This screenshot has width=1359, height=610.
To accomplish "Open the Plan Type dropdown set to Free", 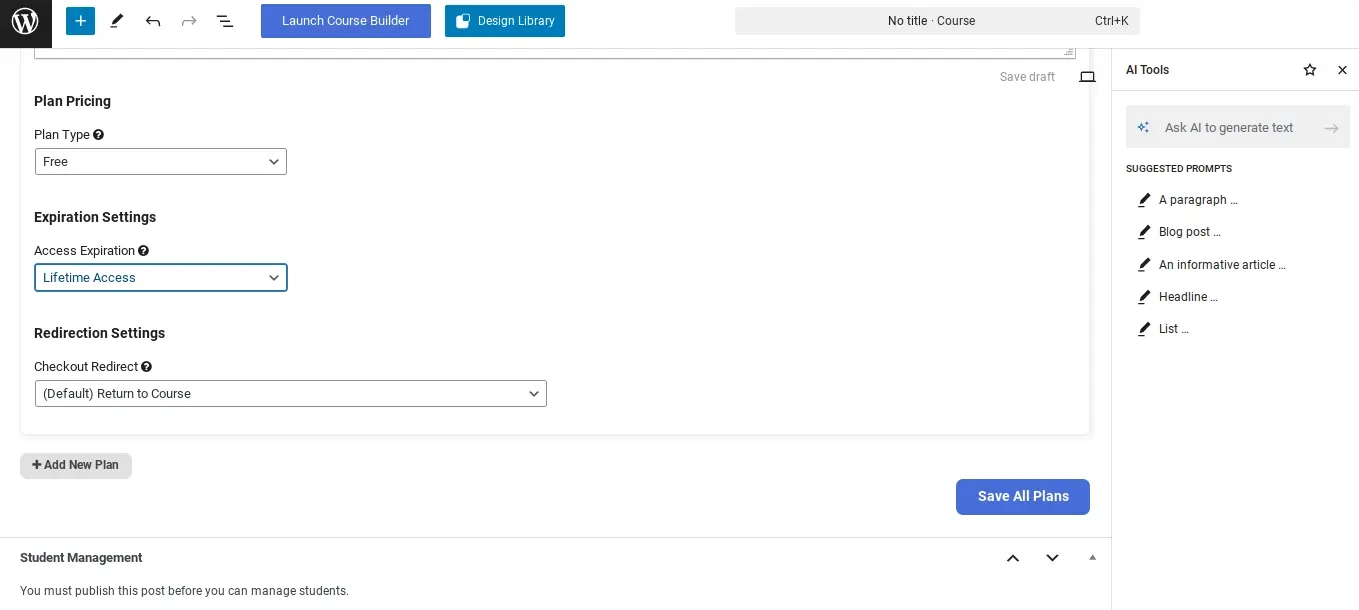I will pos(161,162).
